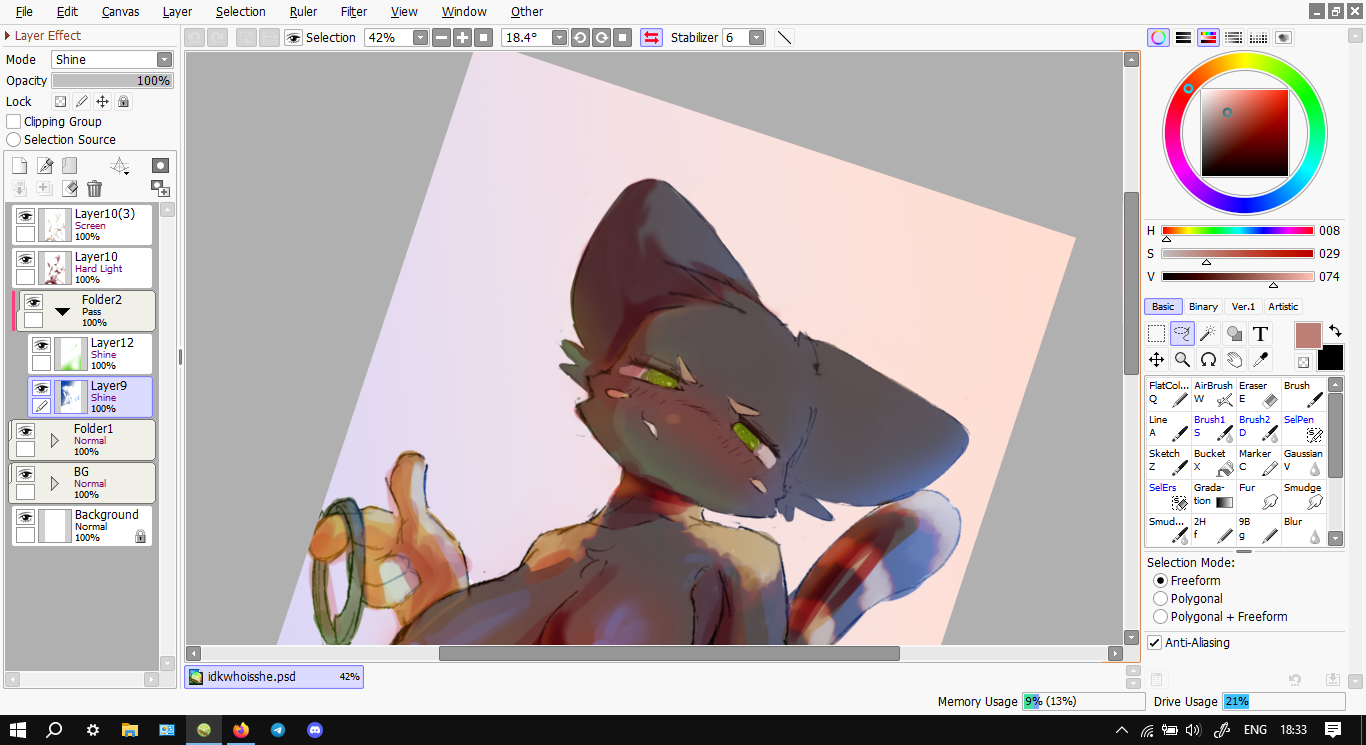
Task: Open the Stabilizer level dropdown
Action: pyautogui.click(x=757, y=37)
